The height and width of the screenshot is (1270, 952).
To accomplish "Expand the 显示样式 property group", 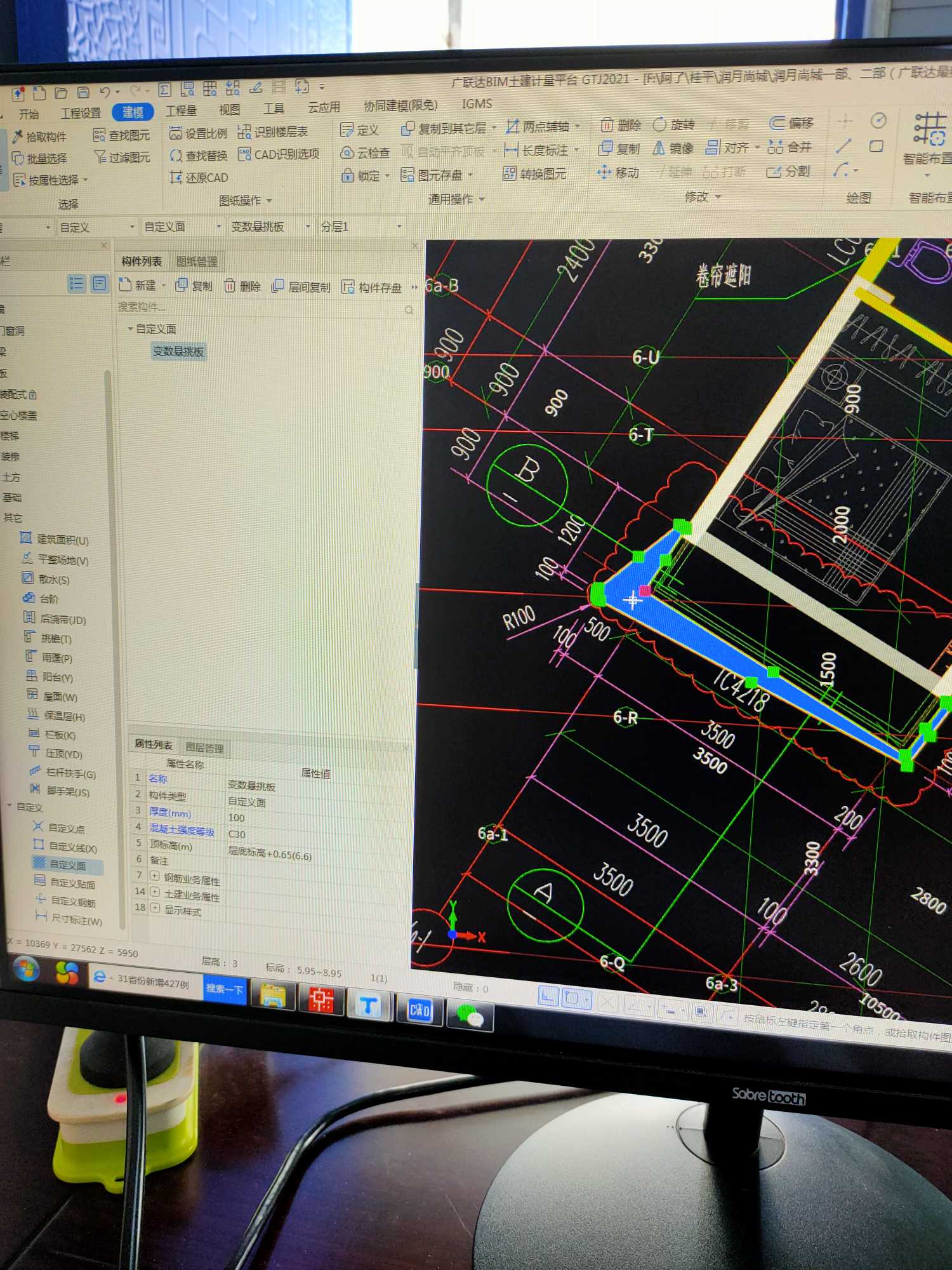I will (x=155, y=907).
